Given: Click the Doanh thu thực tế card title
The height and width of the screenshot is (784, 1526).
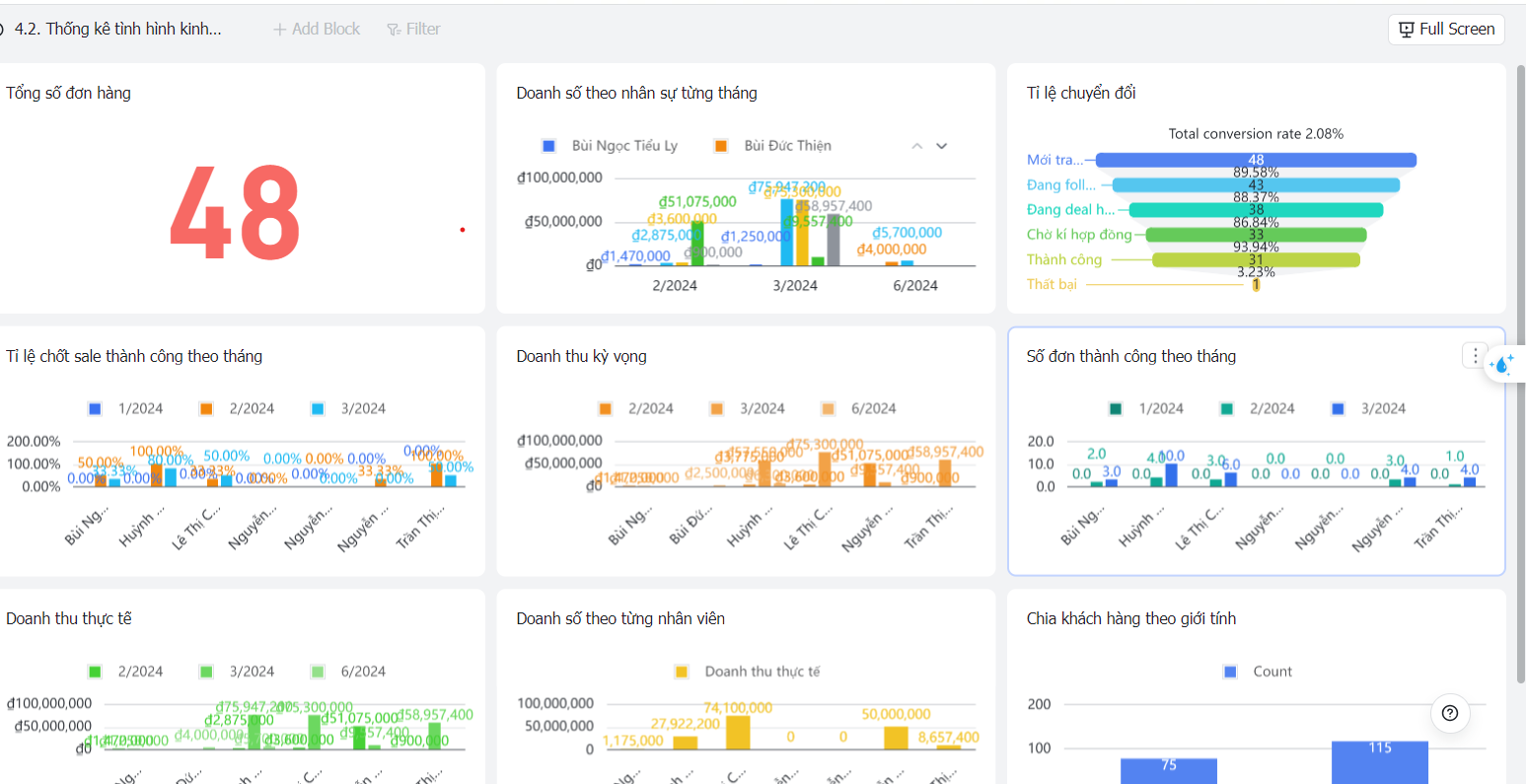Looking at the screenshot, I should [68, 618].
